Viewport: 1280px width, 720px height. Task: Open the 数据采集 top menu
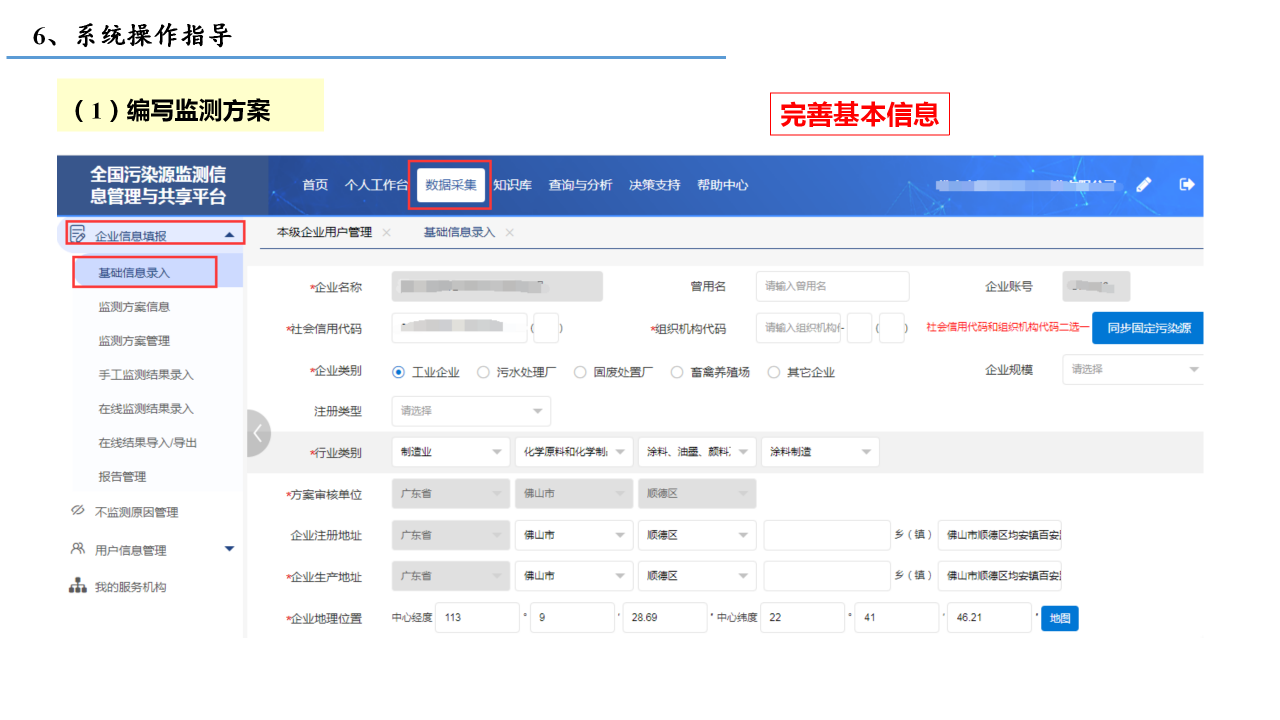[x=450, y=185]
